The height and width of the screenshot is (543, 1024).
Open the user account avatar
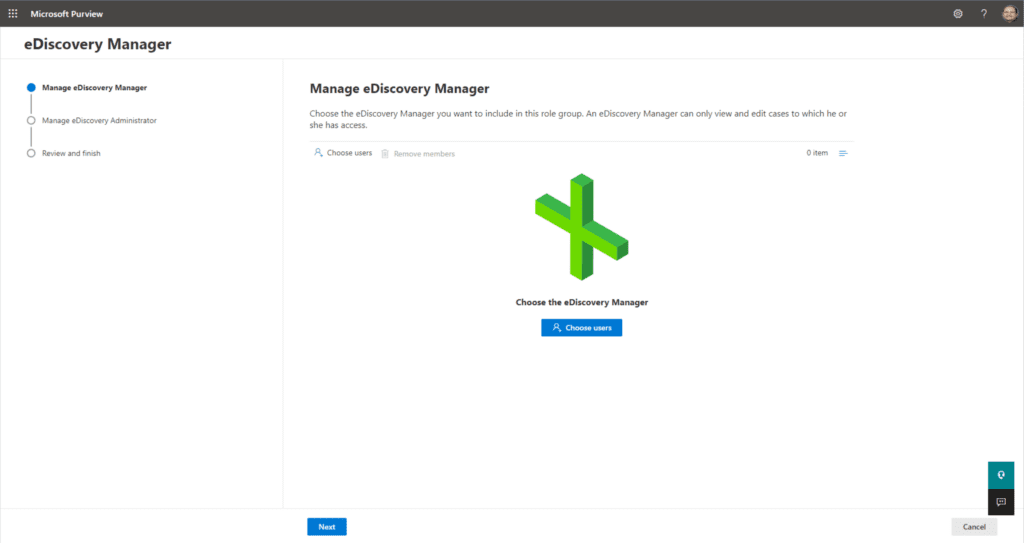tap(1010, 13)
